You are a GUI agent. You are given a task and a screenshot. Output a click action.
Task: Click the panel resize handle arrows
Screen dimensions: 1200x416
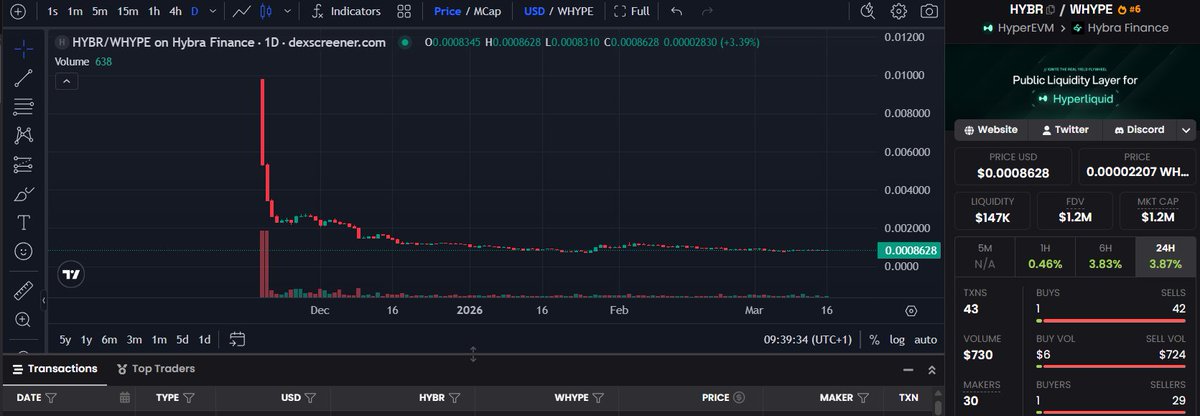[x=473, y=354]
